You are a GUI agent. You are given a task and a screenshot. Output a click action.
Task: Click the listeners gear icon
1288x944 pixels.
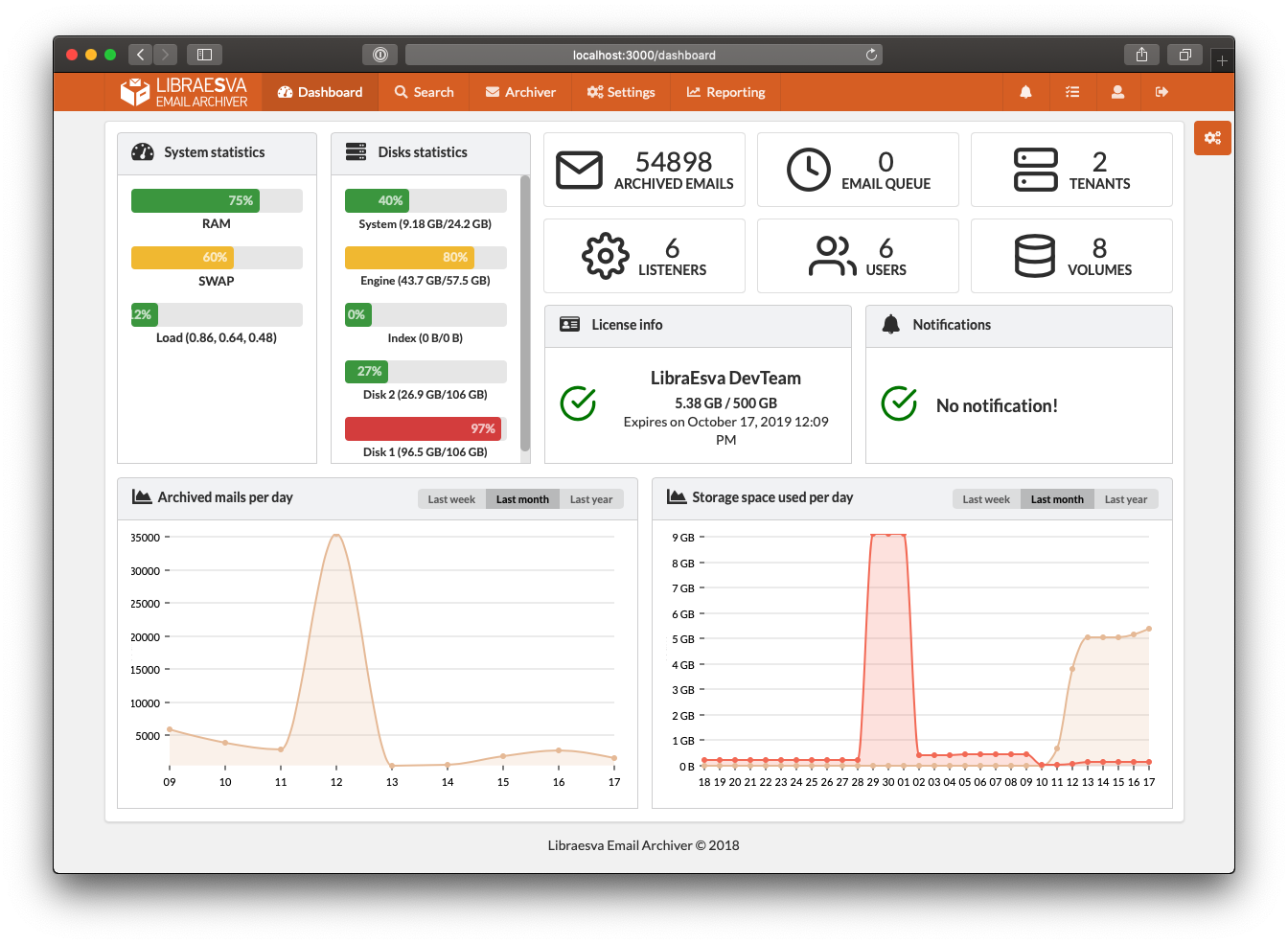point(606,256)
